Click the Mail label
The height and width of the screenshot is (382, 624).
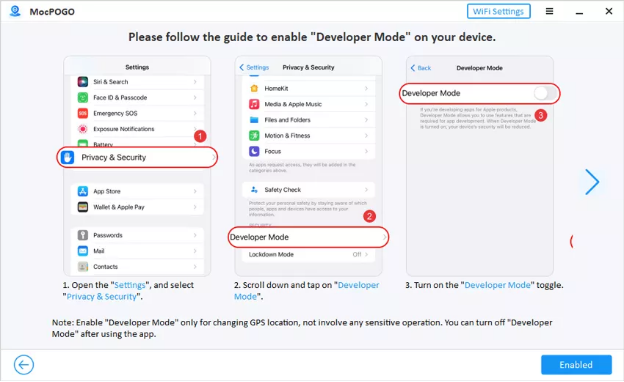(x=99, y=251)
